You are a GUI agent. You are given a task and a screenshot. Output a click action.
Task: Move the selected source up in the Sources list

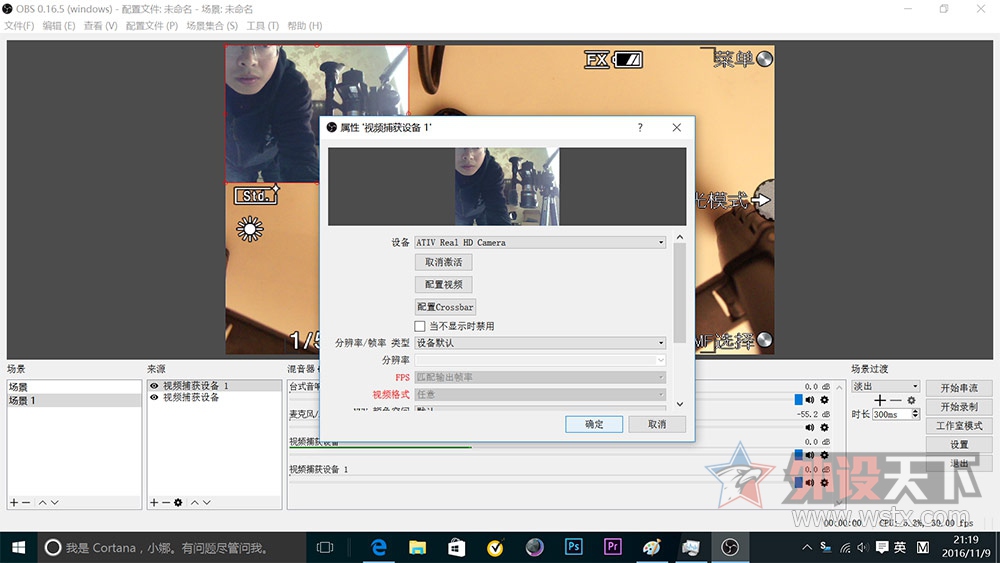(x=195, y=502)
